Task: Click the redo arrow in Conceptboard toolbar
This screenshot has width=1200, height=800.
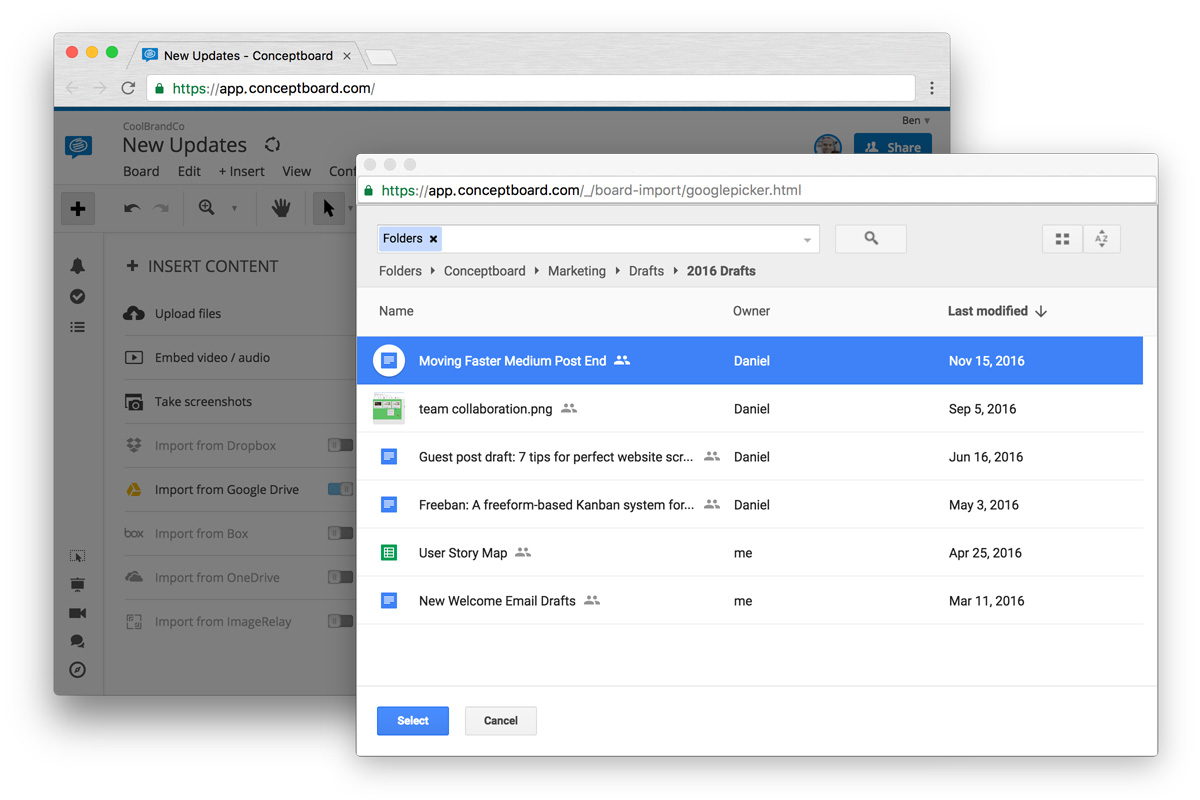Action: (x=161, y=209)
